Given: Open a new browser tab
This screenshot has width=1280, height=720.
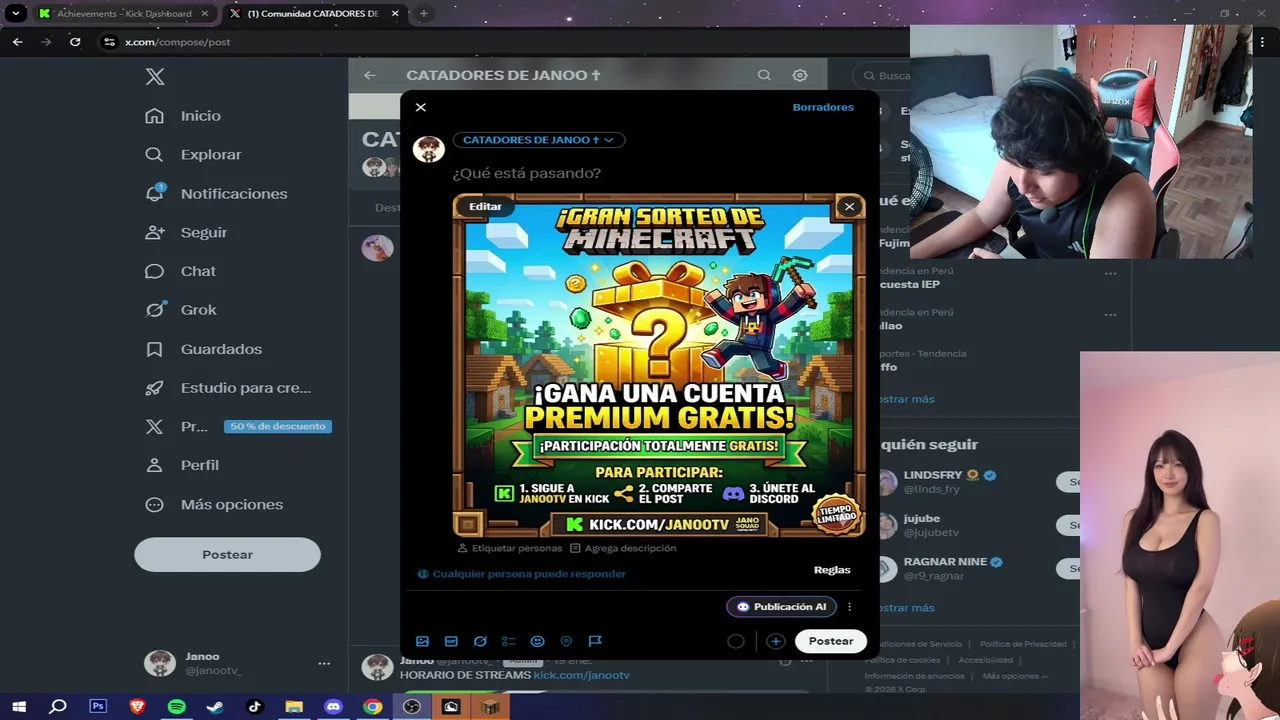Looking at the screenshot, I should 424,14.
